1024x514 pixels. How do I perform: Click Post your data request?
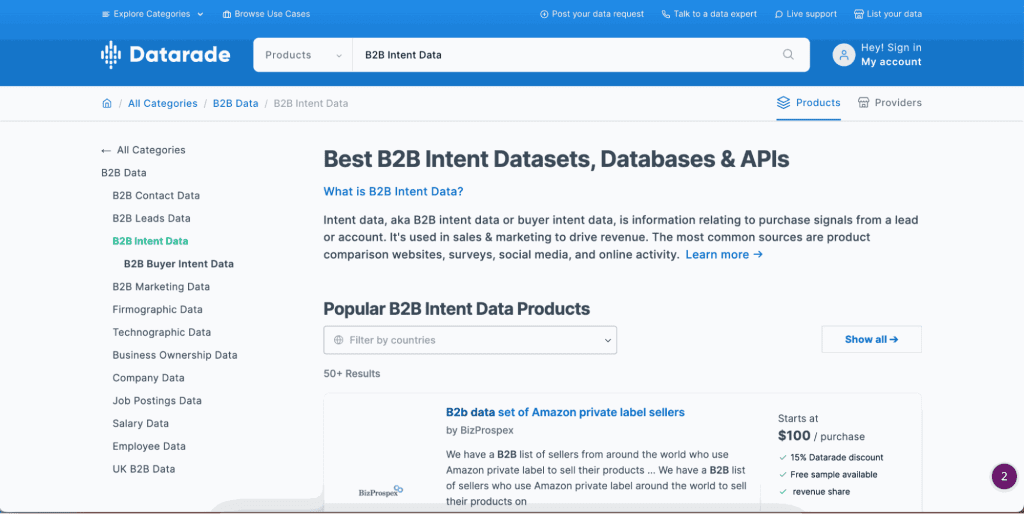coord(592,14)
